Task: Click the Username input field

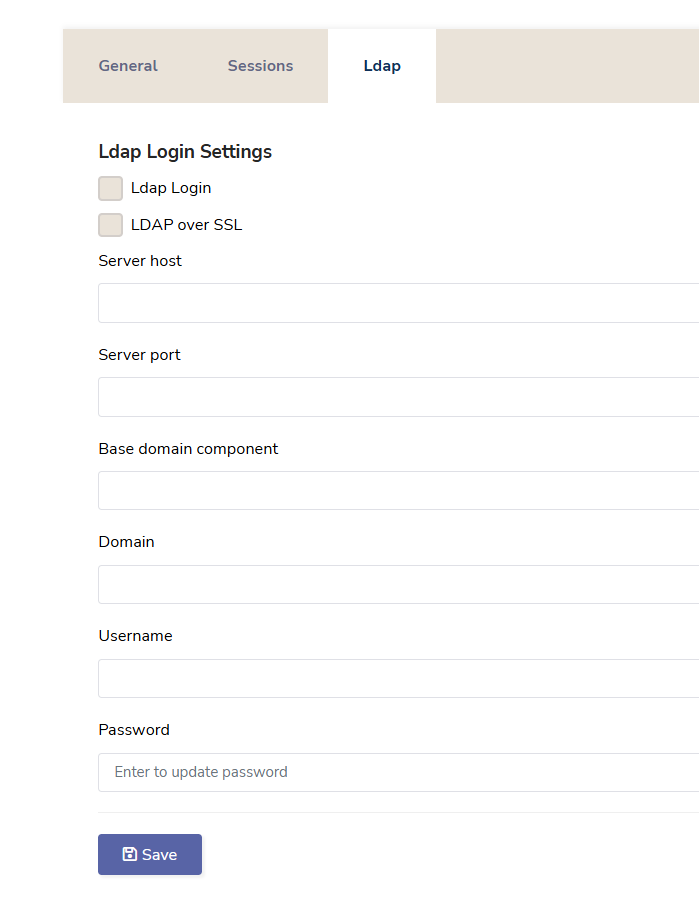Action: 398,678
